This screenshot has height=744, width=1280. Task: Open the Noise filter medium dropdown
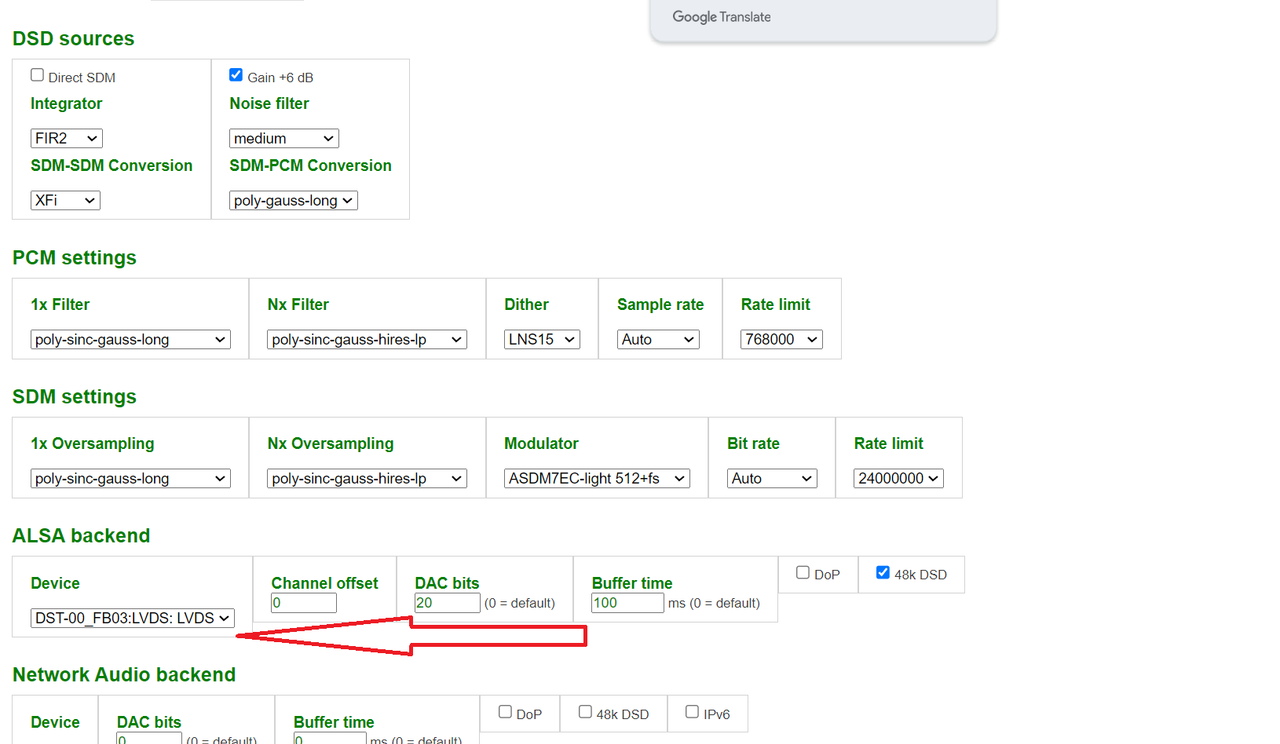pyautogui.click(x=284, y=139)
